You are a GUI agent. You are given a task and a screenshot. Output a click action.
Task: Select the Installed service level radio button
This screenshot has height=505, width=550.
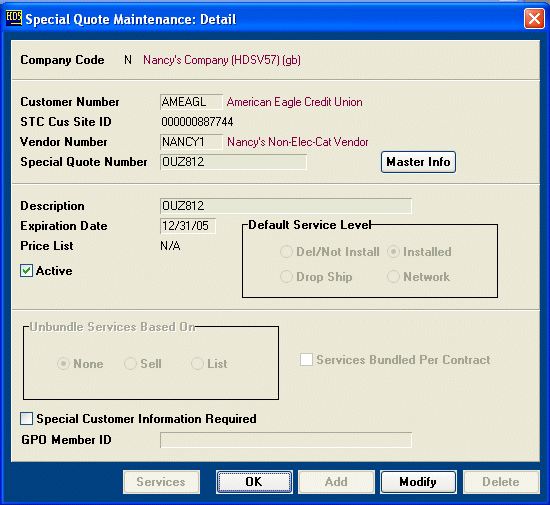click(393, 251)
